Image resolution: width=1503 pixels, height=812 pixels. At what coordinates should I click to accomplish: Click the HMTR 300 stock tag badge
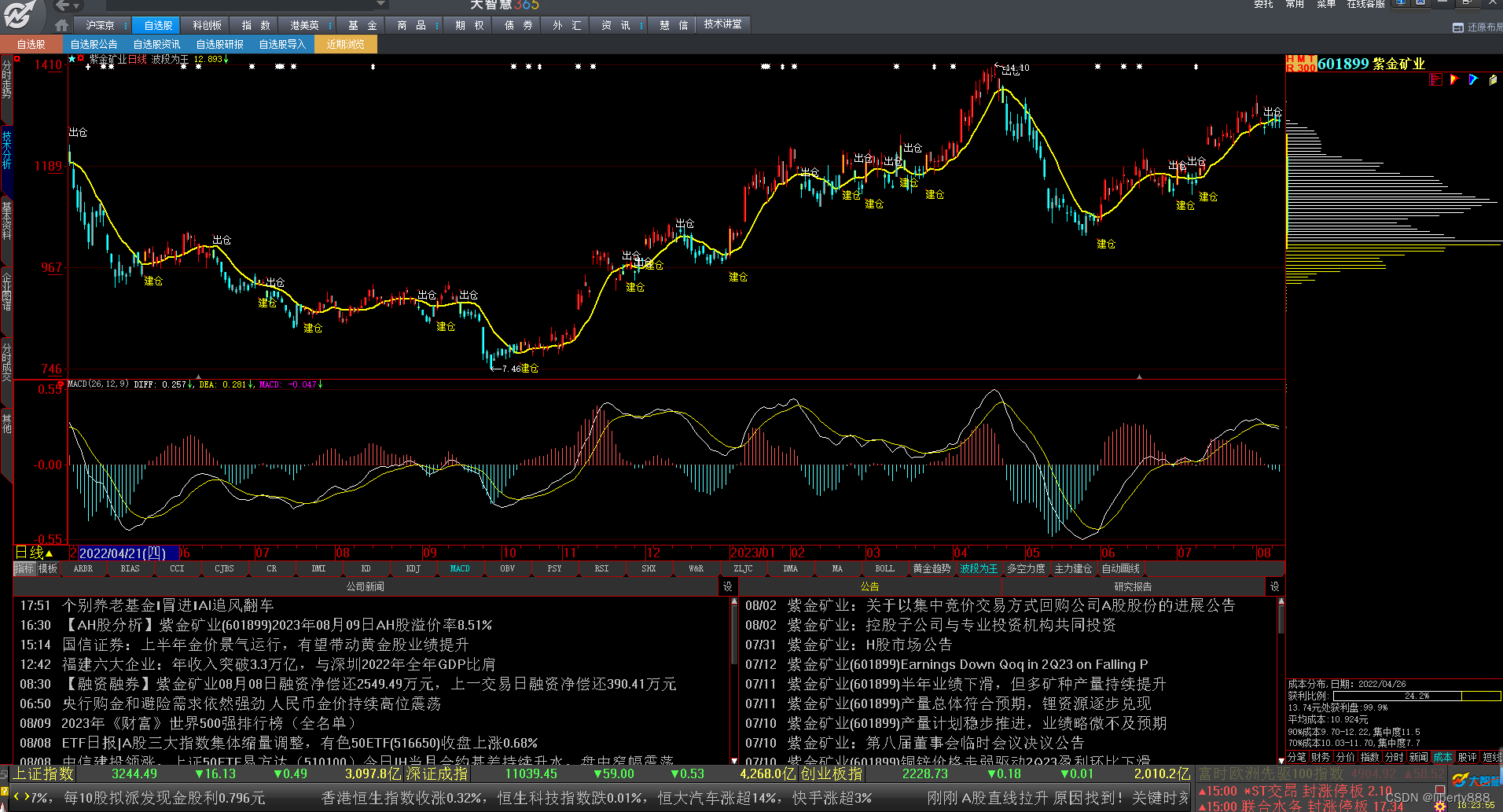pos(1301,64)
